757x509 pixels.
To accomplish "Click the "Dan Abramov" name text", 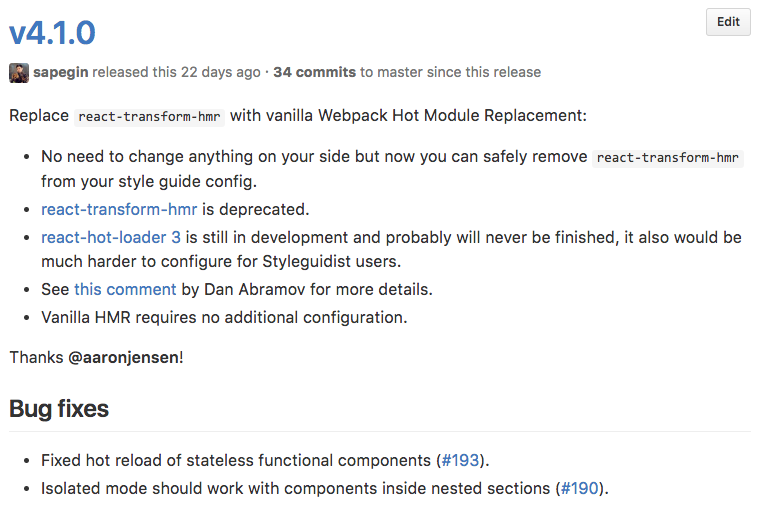I will point(251,290).
